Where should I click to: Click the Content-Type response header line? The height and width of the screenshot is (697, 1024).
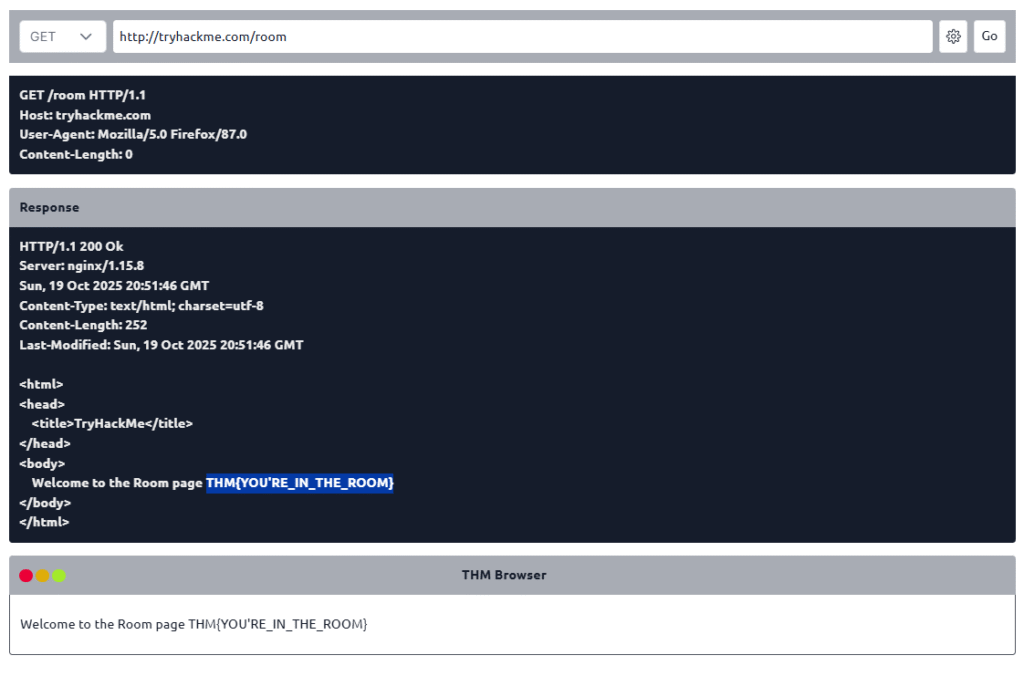141,306
